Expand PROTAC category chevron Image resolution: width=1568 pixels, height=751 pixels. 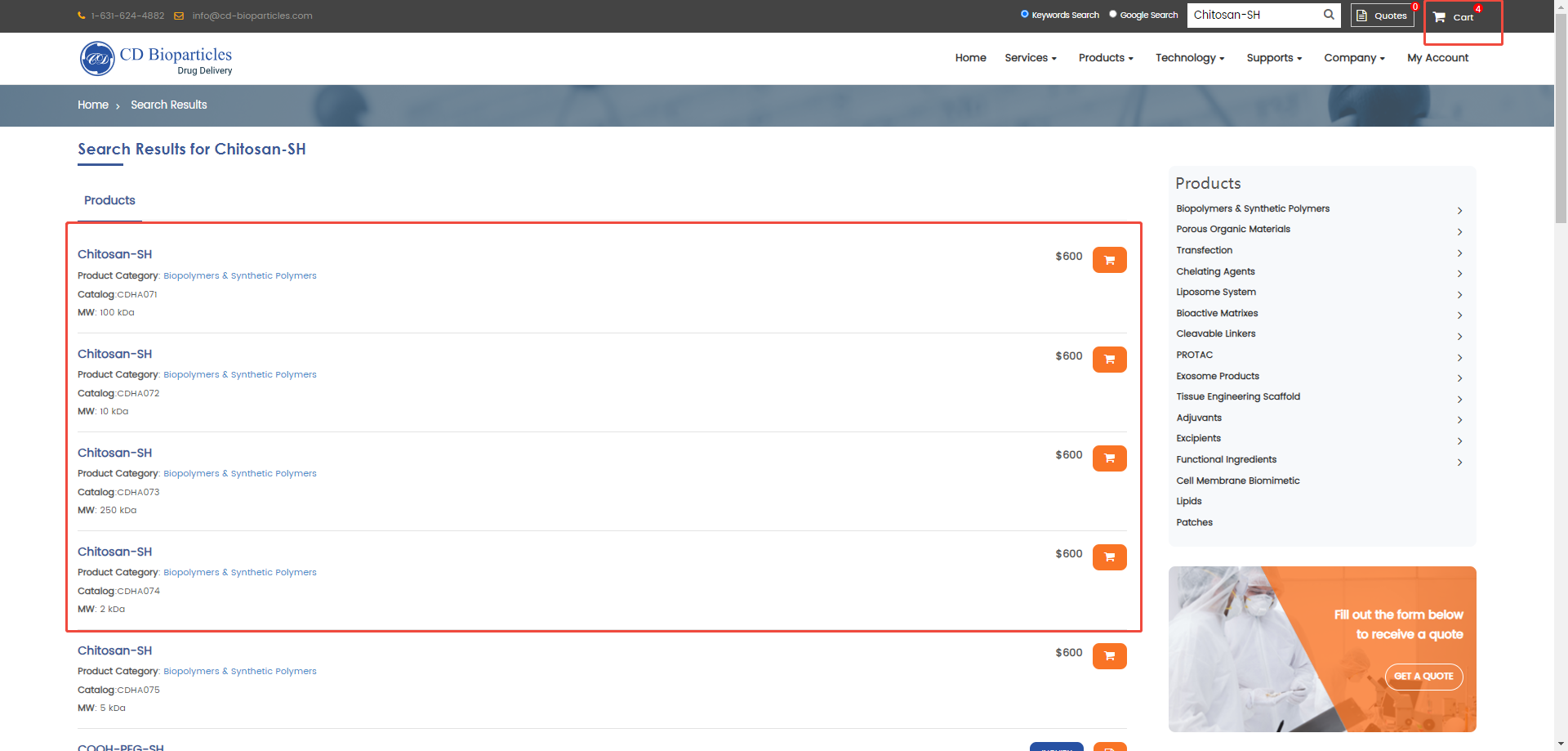1459,358
